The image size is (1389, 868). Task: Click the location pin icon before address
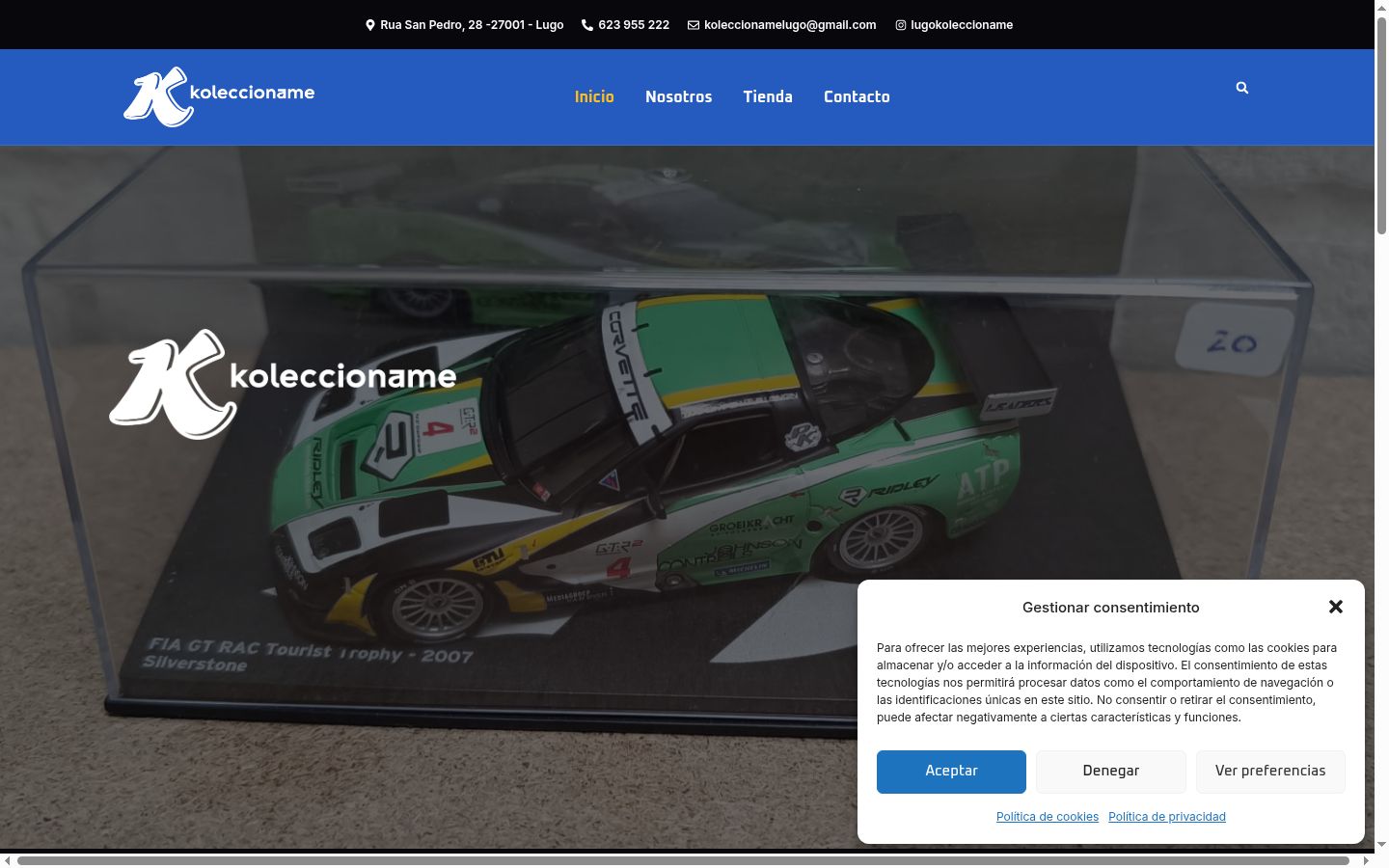[370, 25]
